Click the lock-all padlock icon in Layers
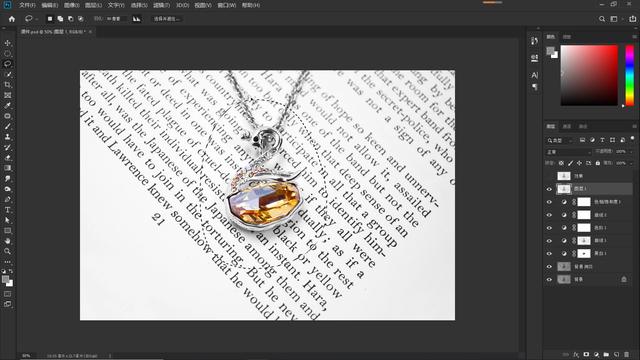Screen dimensions: 640x360 (598, 163)
